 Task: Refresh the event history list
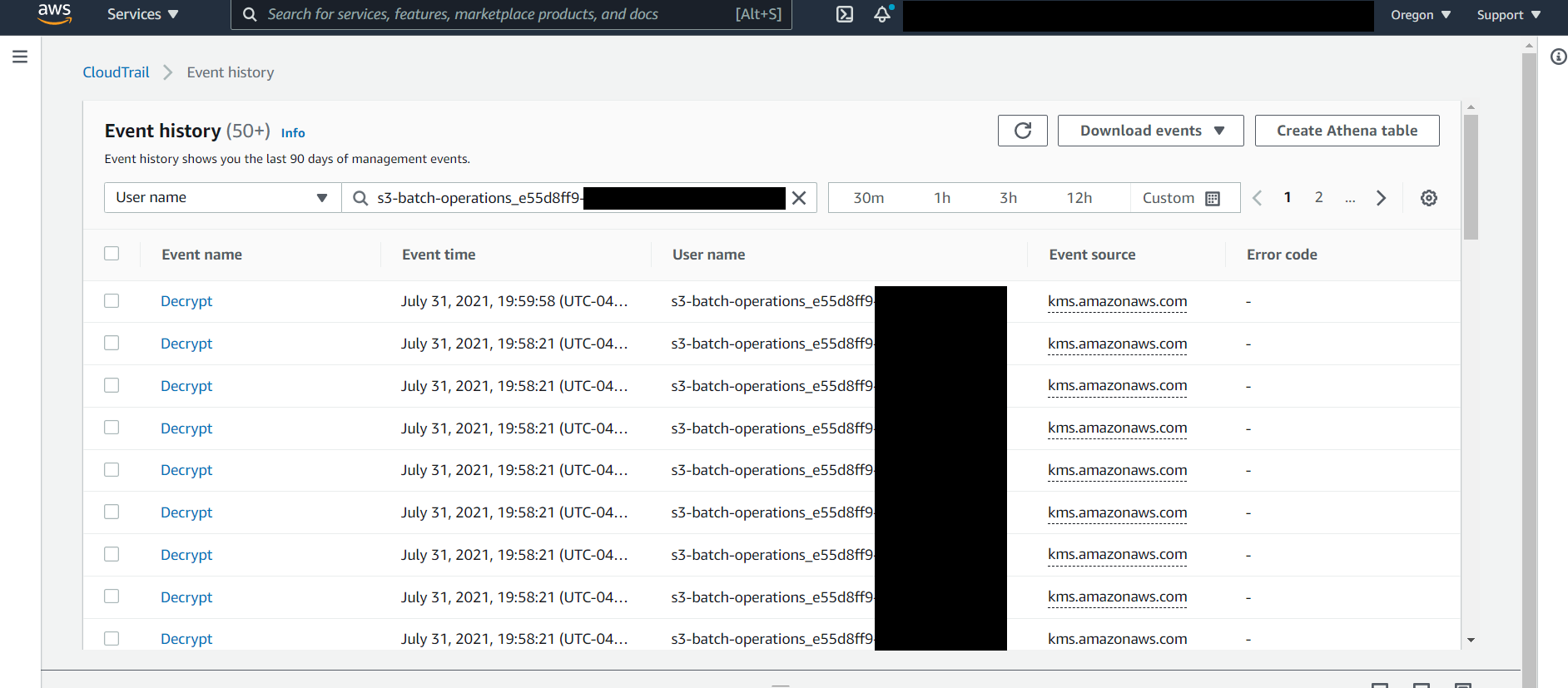1023,131
